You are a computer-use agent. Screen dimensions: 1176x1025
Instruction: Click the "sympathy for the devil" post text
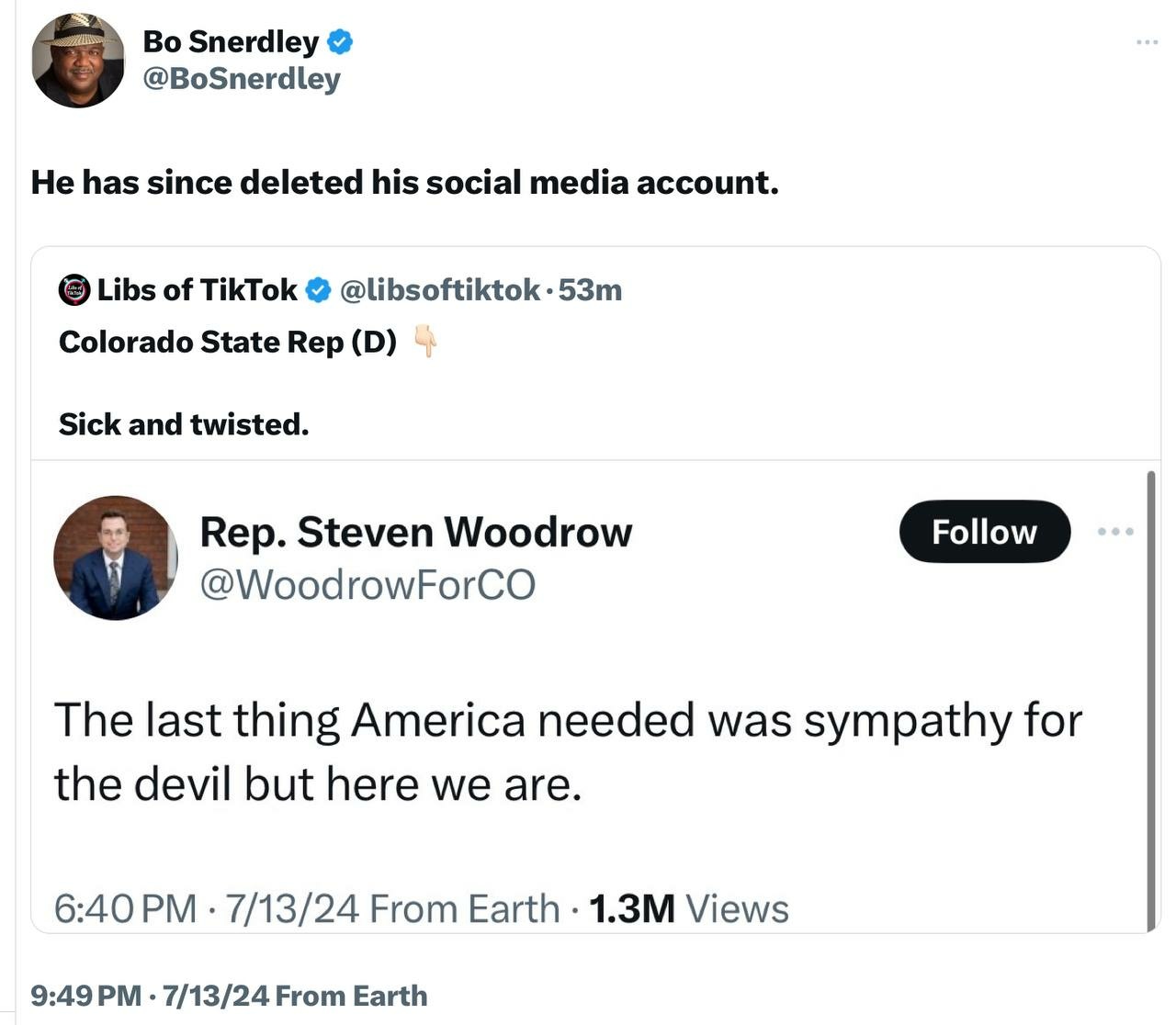pyautogui.click(x=568, y=751)
